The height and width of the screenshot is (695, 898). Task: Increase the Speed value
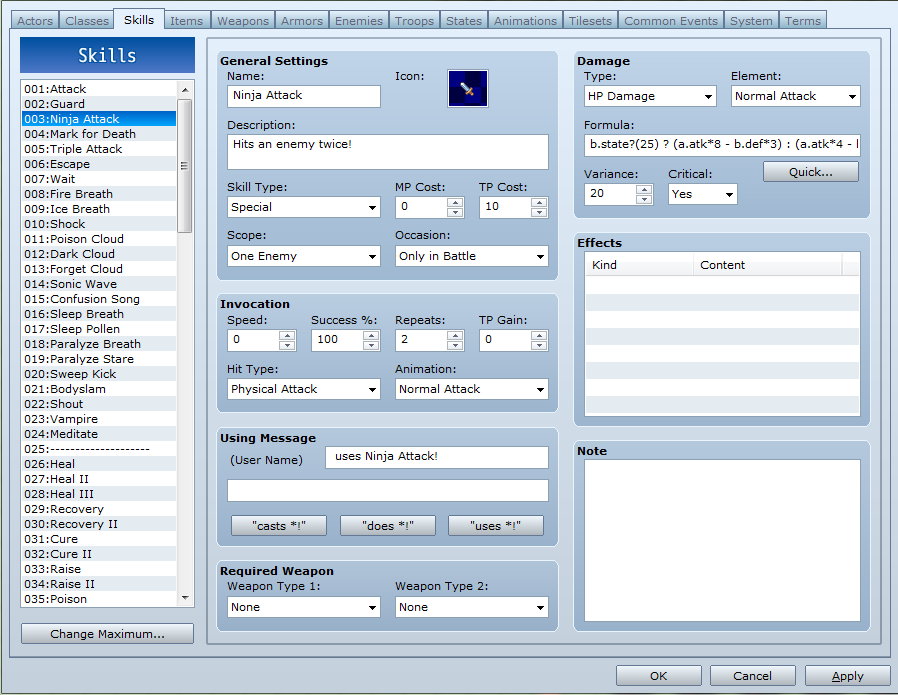point(287,335)
